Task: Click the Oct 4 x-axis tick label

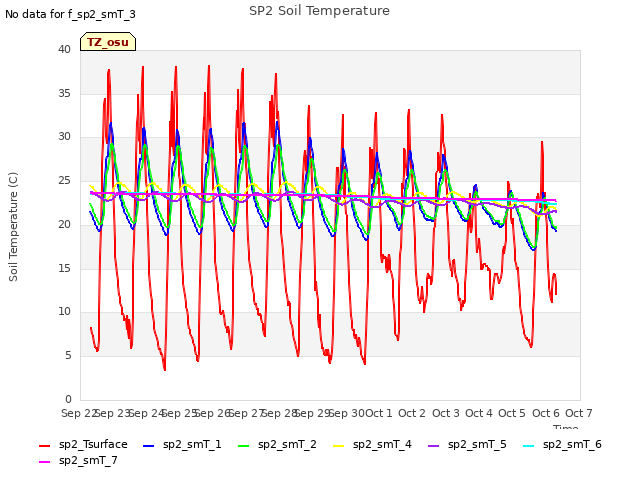Action: click(x=479, y=413)
